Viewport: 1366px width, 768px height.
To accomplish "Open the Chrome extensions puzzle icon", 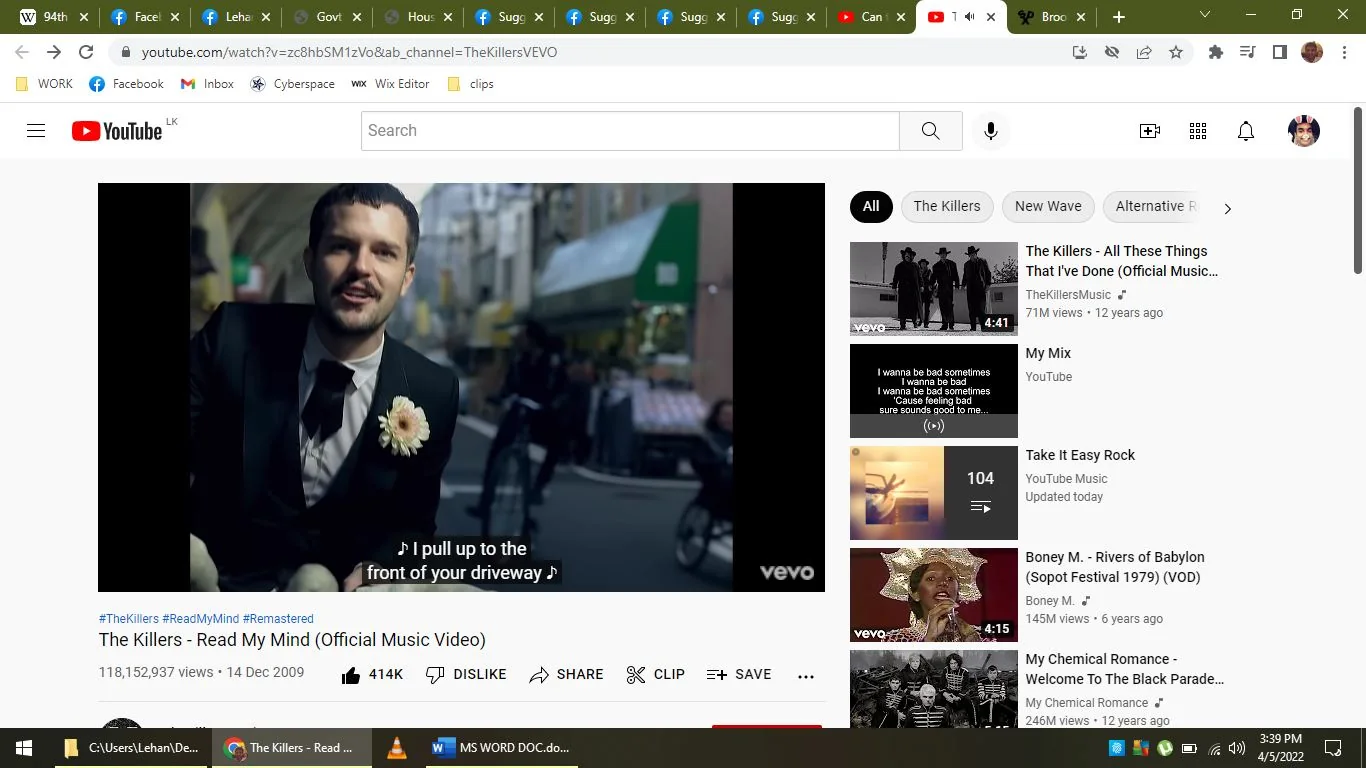I will (x=1216, y=52).
